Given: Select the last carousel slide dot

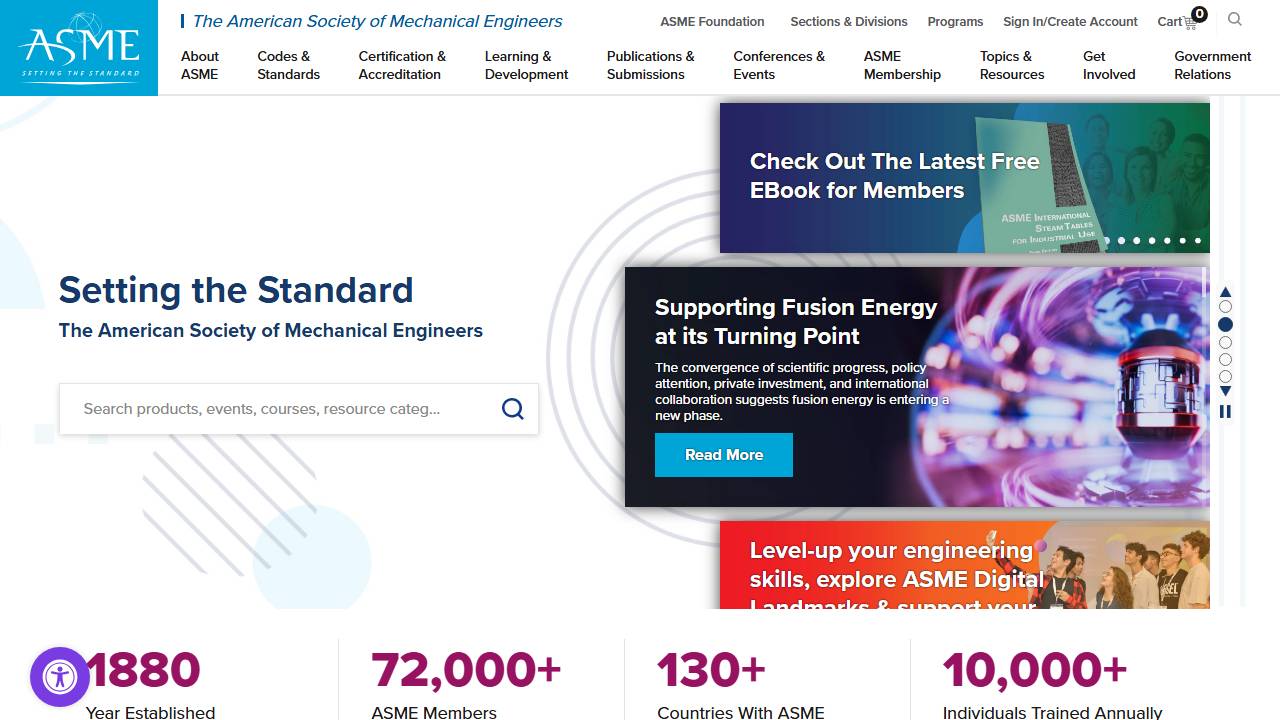Looking at the screenshot, I should (1225, 377).
